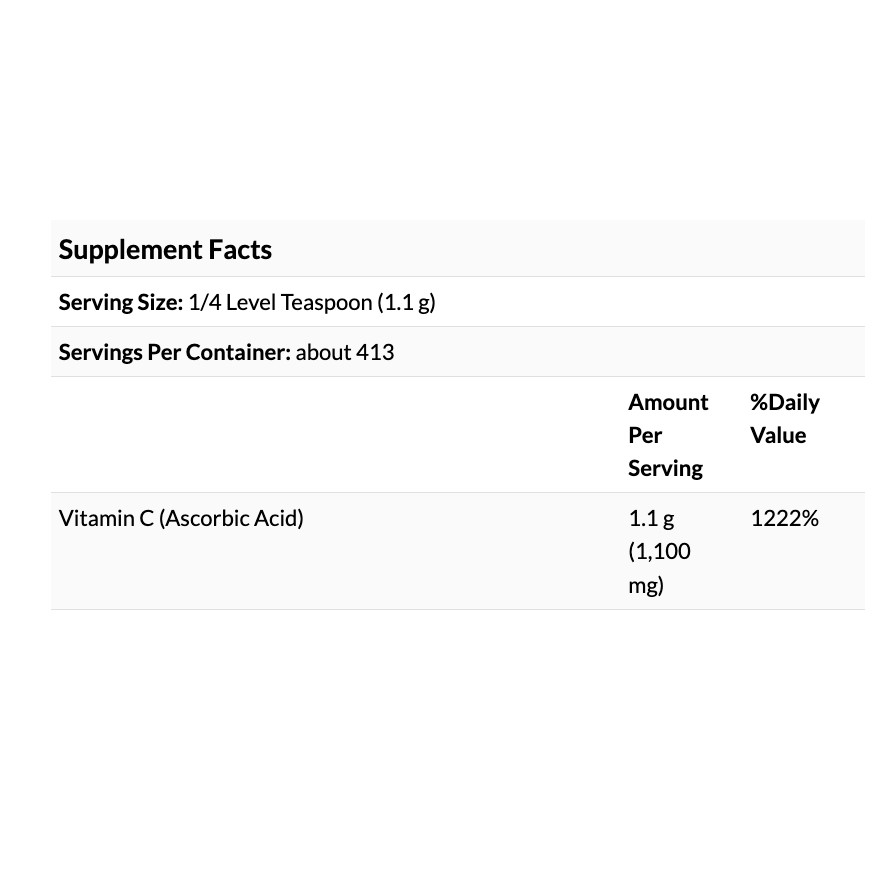Click the word Amount in column header

(x=668, y=402)
